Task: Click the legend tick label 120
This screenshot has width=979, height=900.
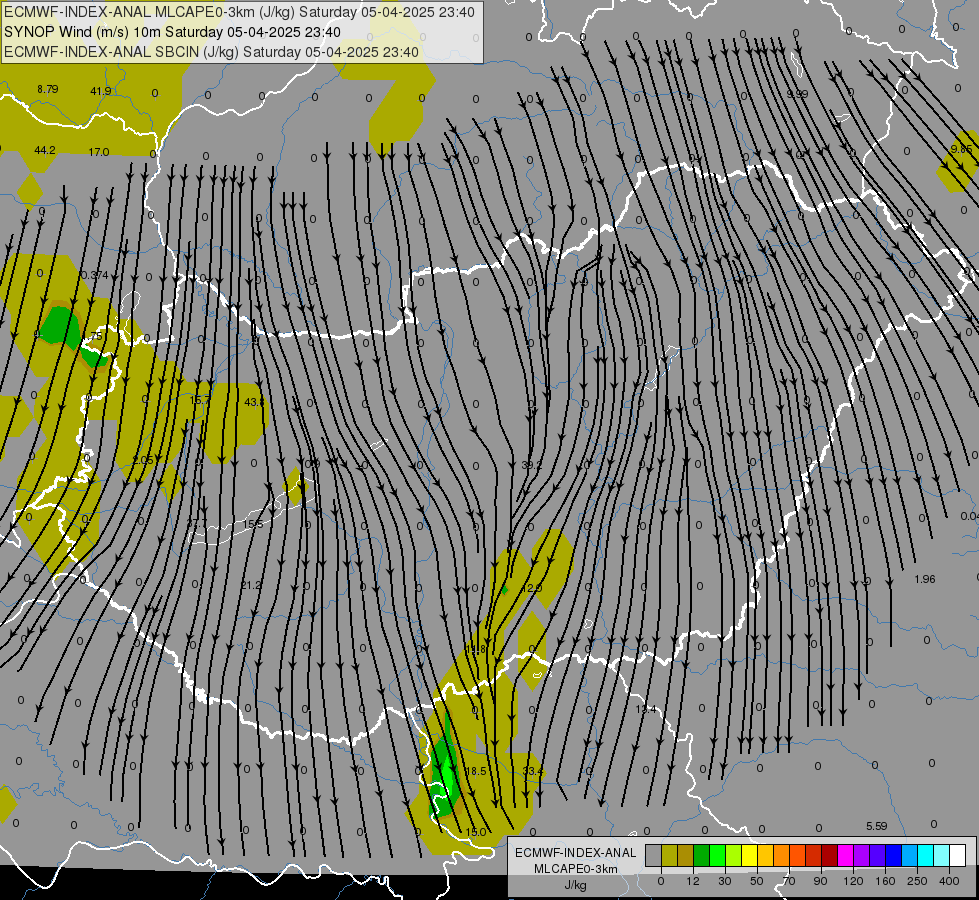Action: tap(853, 881)
